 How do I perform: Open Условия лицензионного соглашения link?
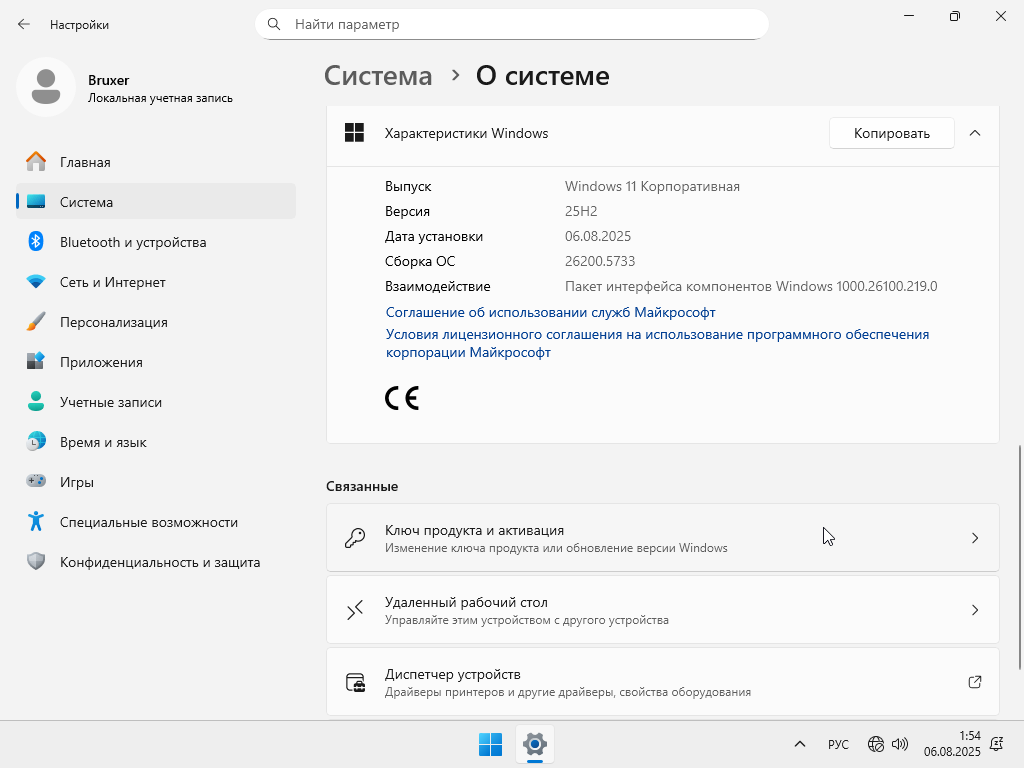(657, 343)
